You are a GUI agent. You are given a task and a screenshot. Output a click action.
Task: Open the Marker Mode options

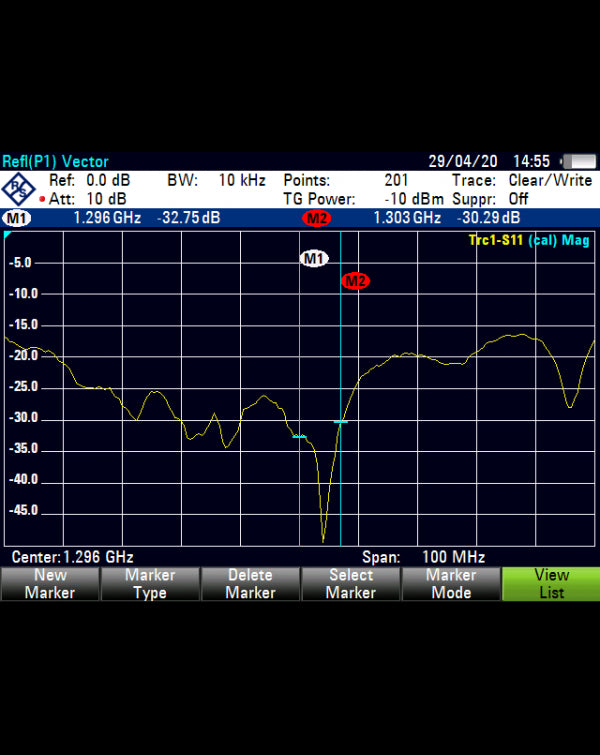click(x=450, y=584)
